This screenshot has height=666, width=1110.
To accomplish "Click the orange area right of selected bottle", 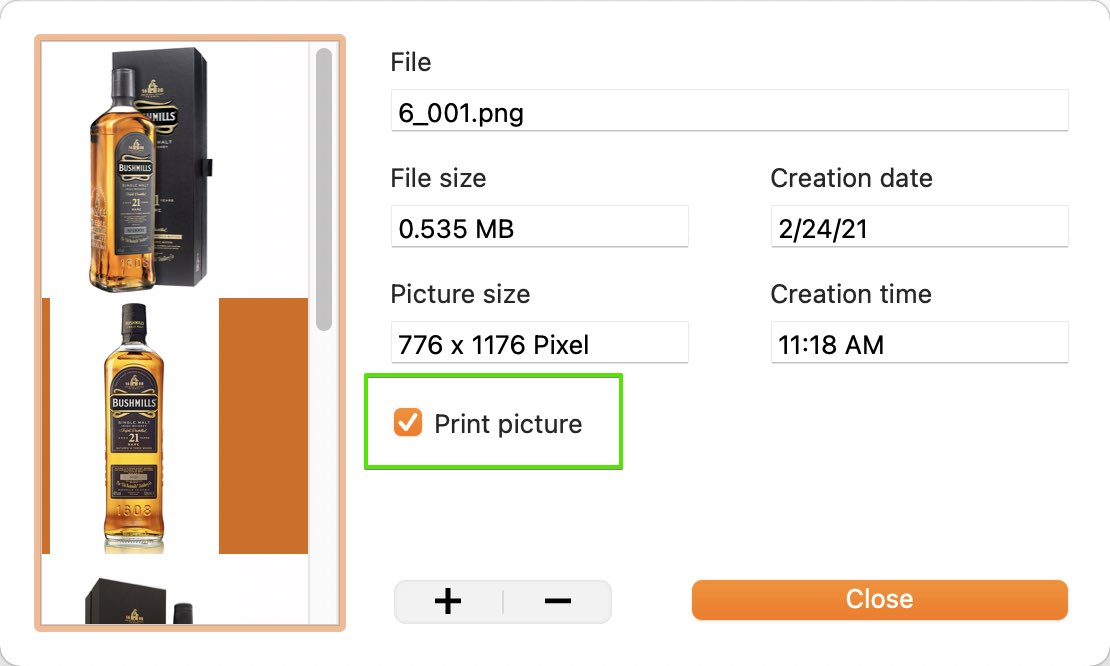I will pos(263,425).
